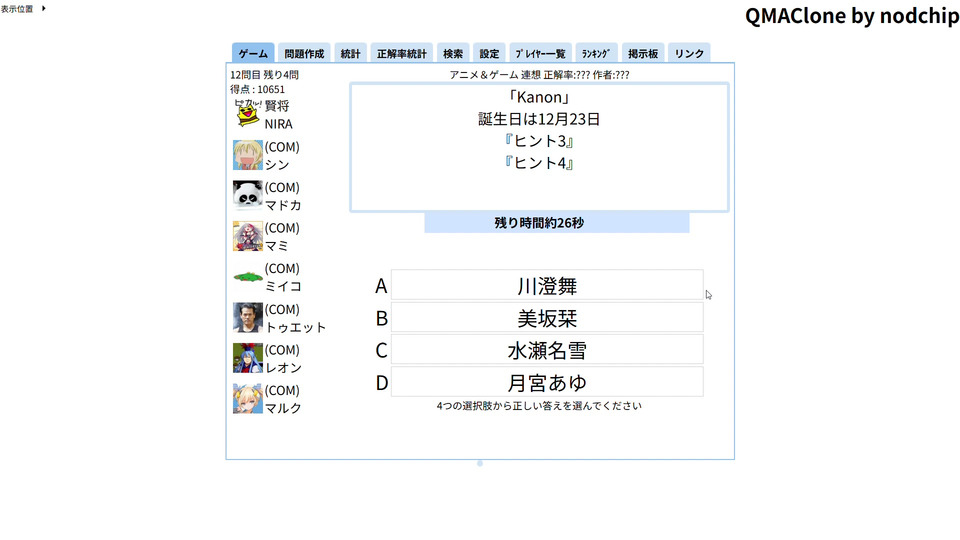Click the QMAClone by nodchip title
The width and height of the screenshot is (960, 540).
tap(852, 16)
